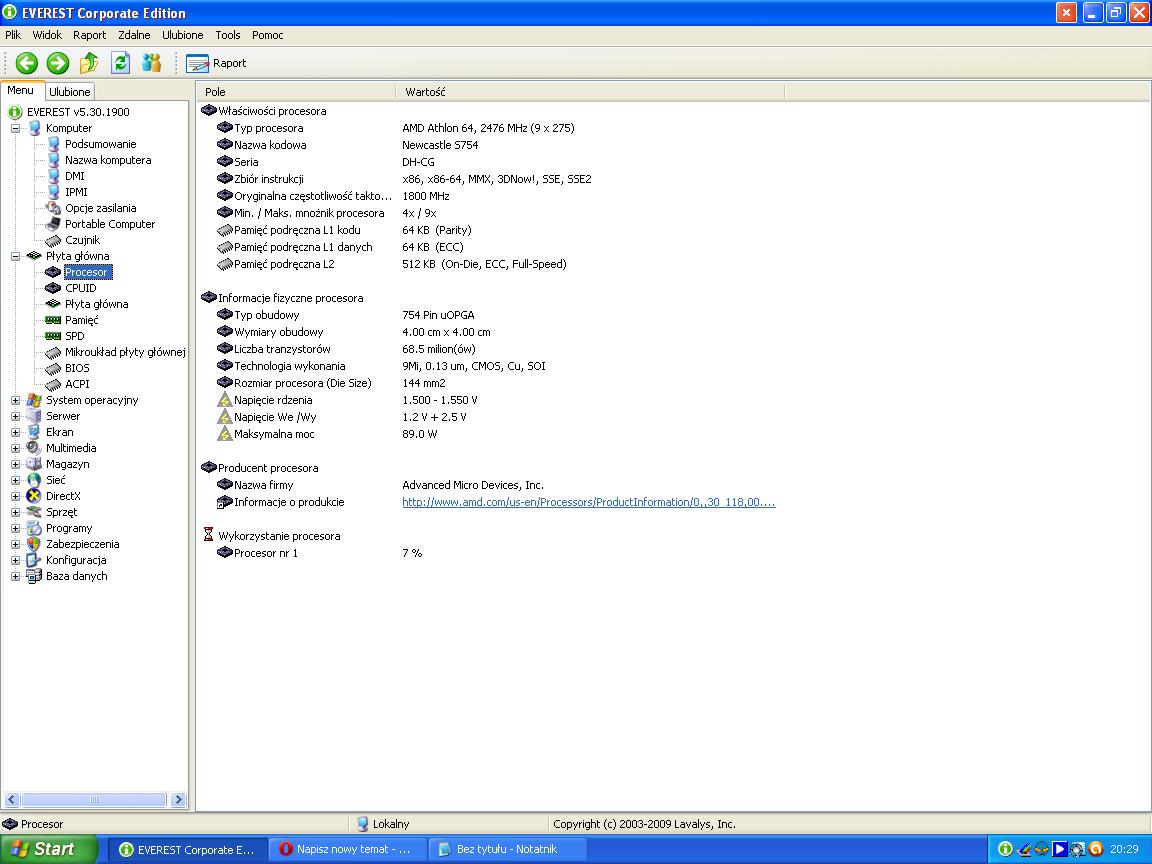1152x864 pixels.
Task: Expand the Ekran node
Action: 15,433
